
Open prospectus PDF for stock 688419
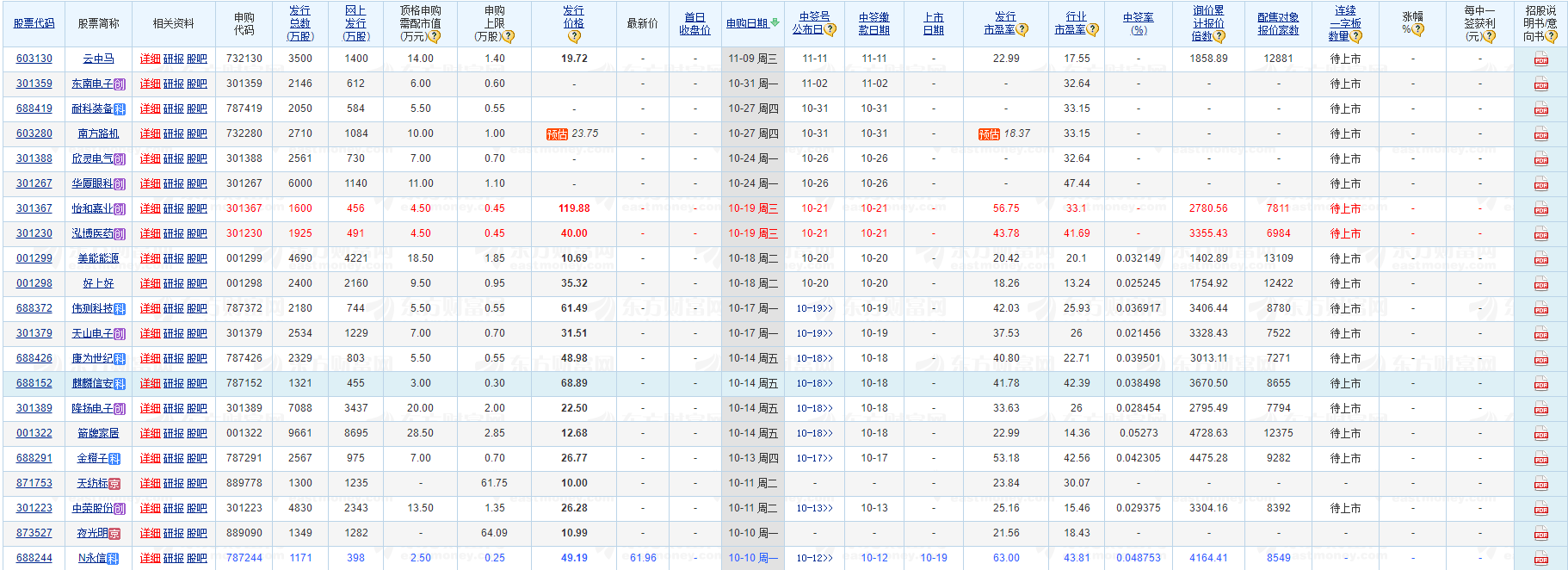tap(1540, 109)
